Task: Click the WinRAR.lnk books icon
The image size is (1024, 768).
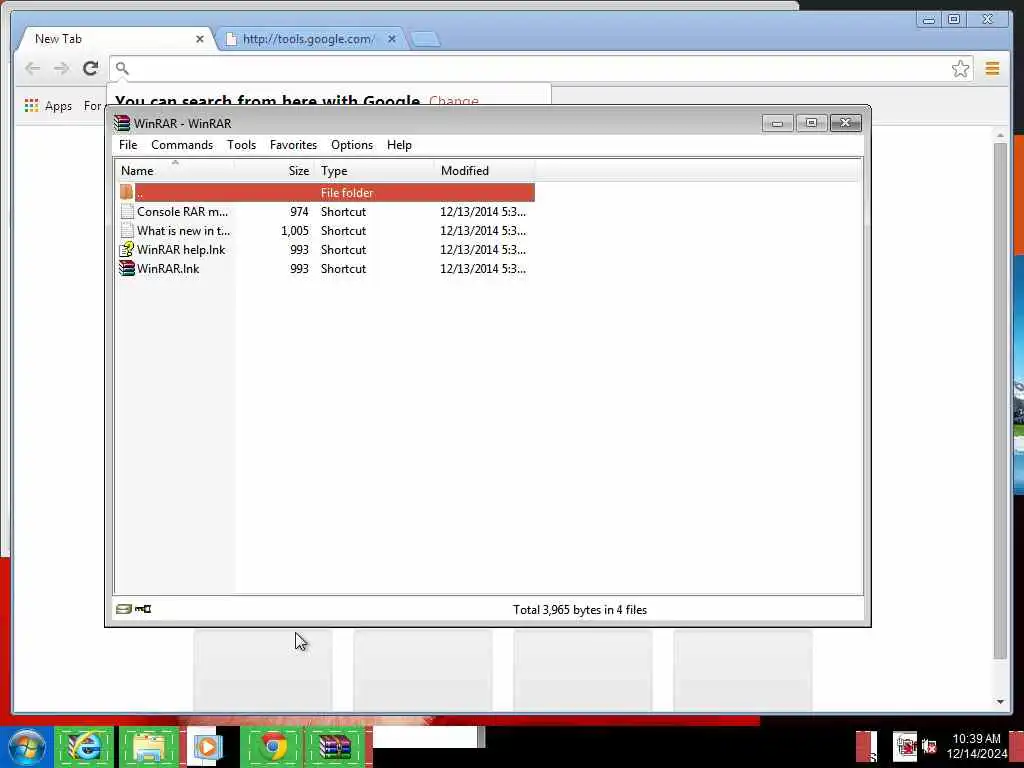Action: coord(127,268)
